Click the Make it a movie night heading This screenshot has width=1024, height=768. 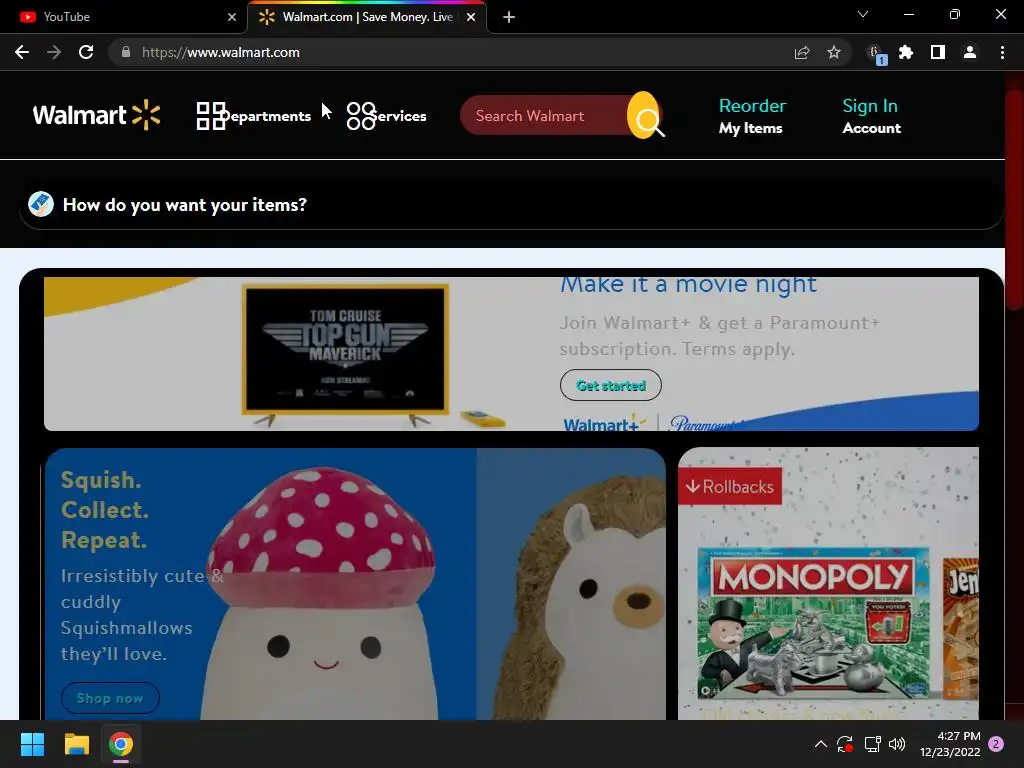[688, 285]
